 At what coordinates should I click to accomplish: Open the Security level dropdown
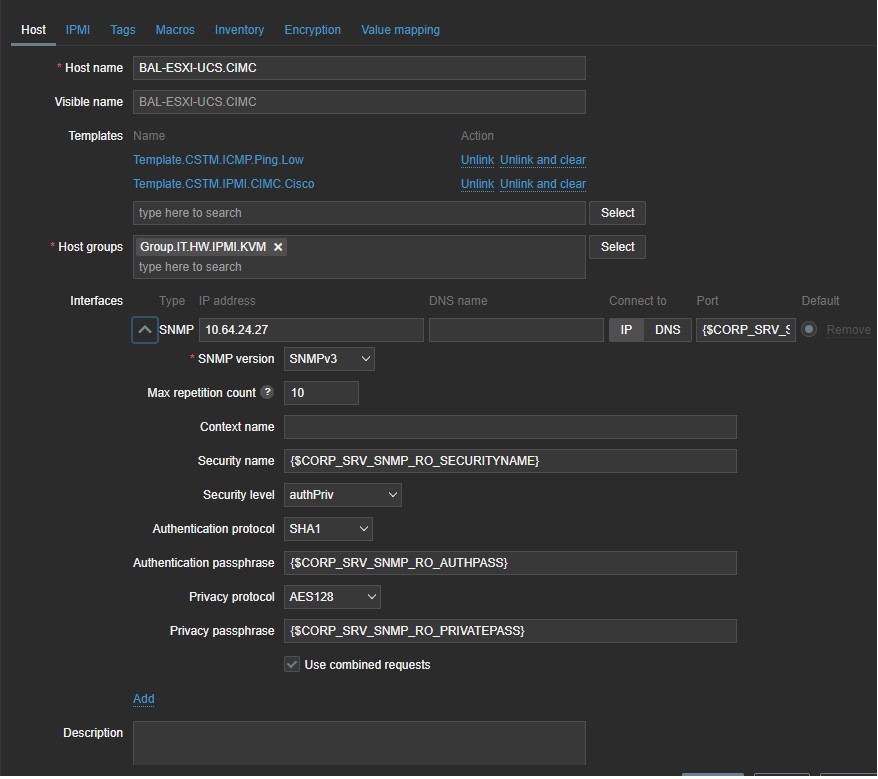coord(343,495)
